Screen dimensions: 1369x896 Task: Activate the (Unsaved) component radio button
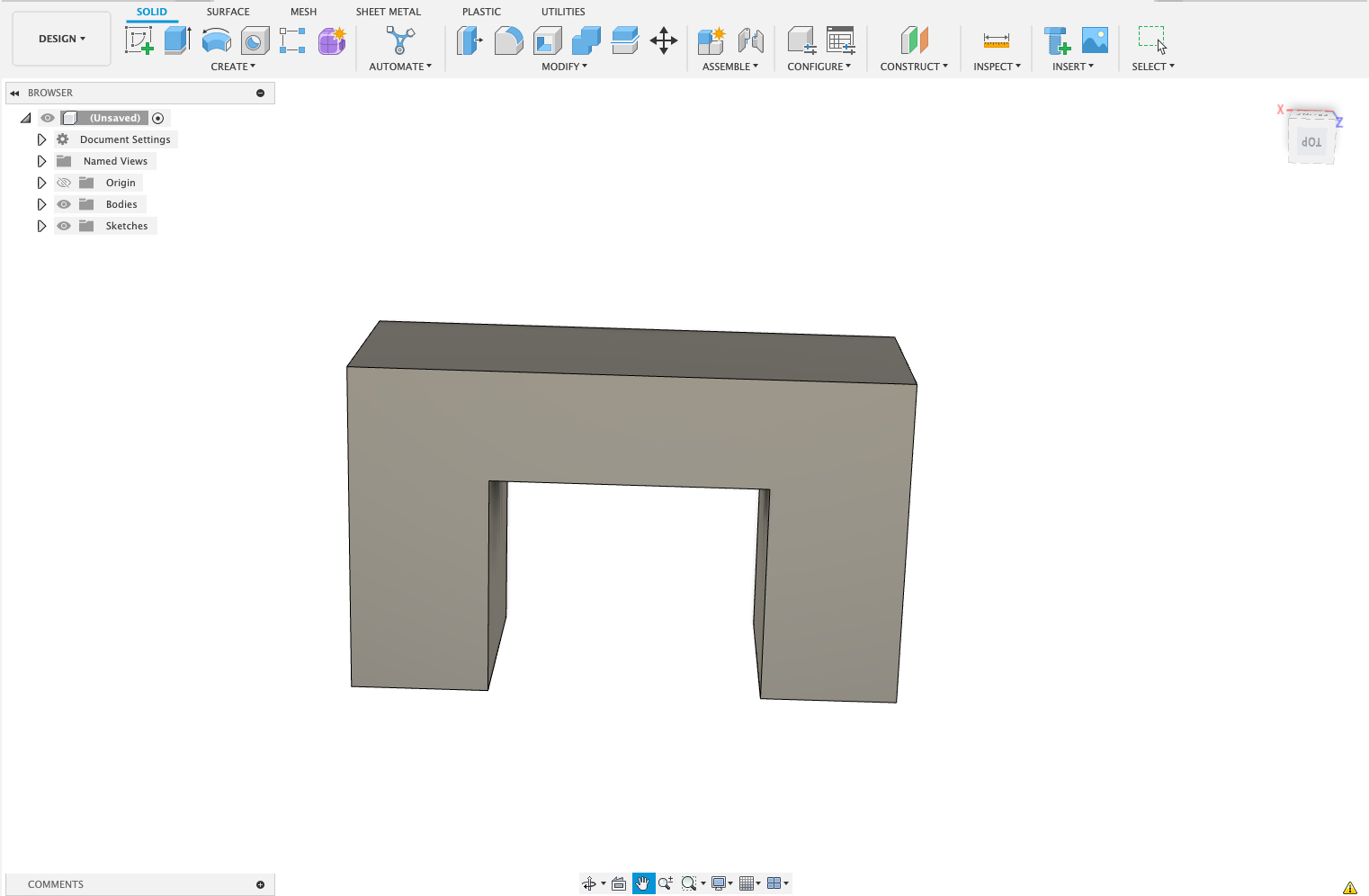pos(158,118)
